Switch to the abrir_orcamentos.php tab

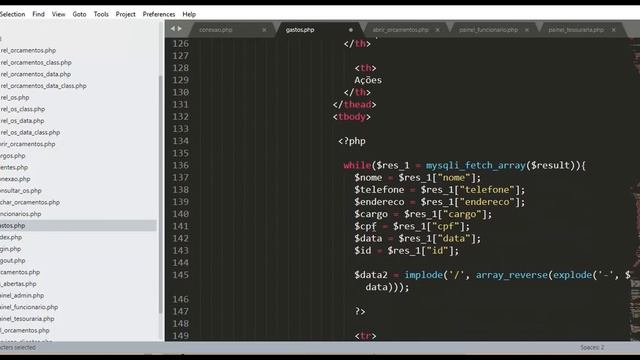tap(400, 30)
